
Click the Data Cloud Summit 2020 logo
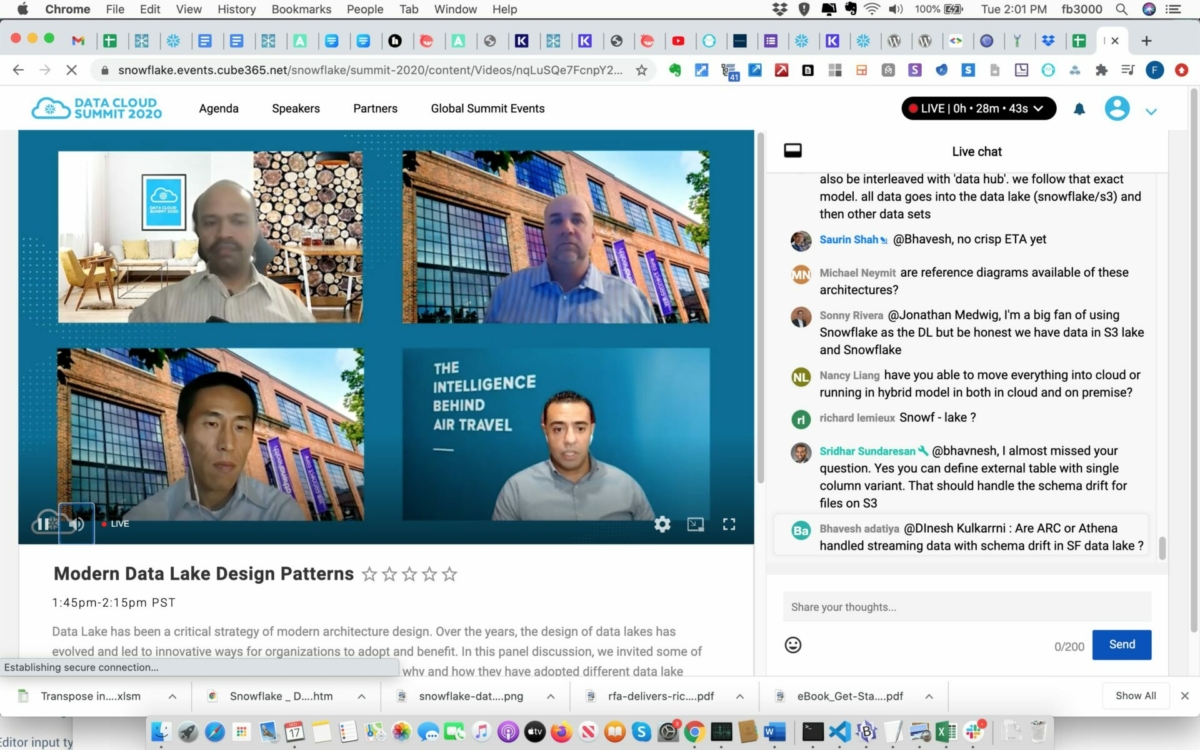[97, 108]
